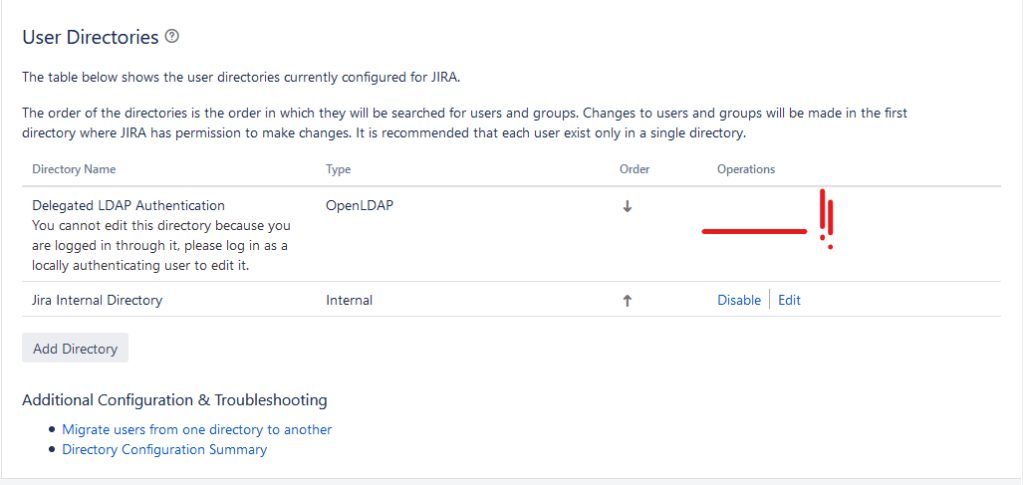1023x485 pixels.
Task: Move Delegated LDAP Authentication down in order
Action: (x=627, y=206)
